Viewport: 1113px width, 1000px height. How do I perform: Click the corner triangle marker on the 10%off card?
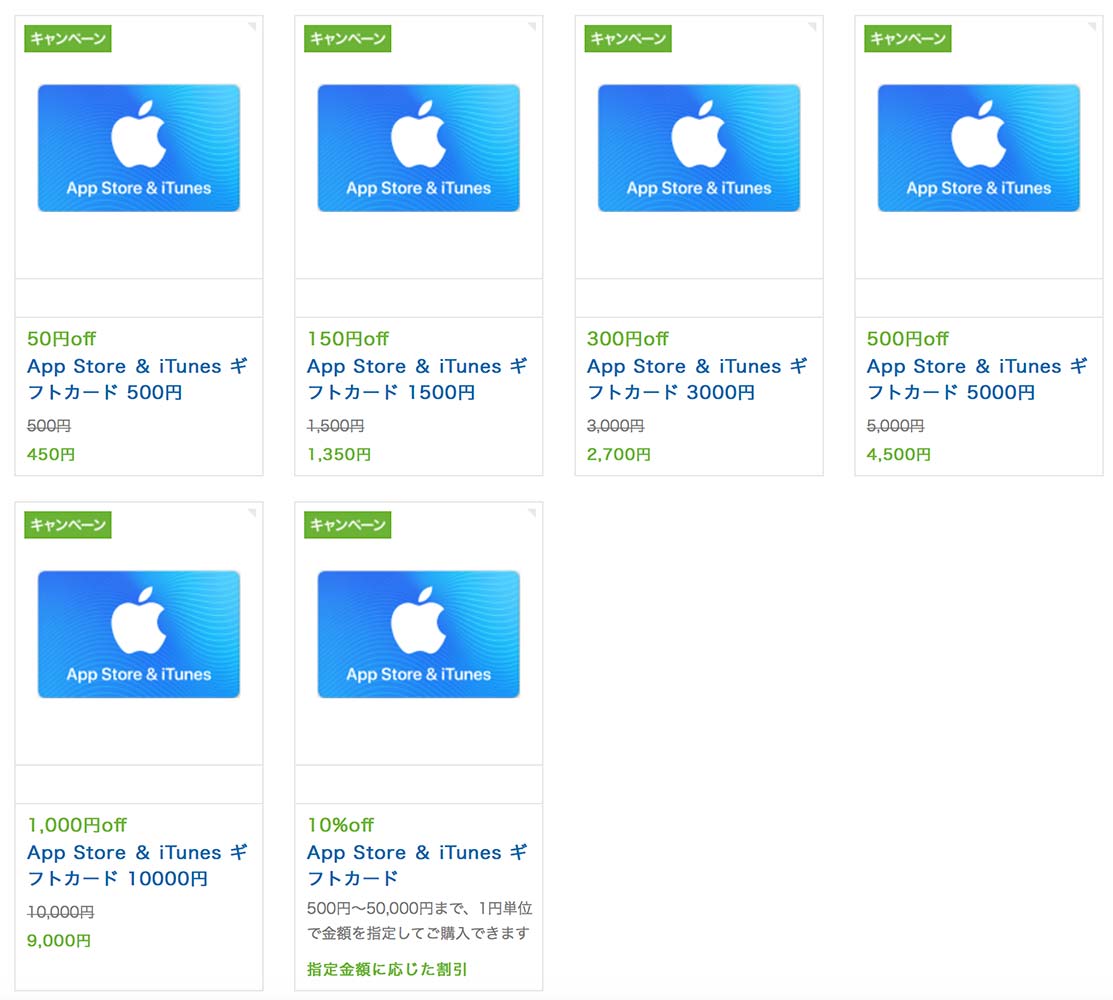tap(532, 512)
